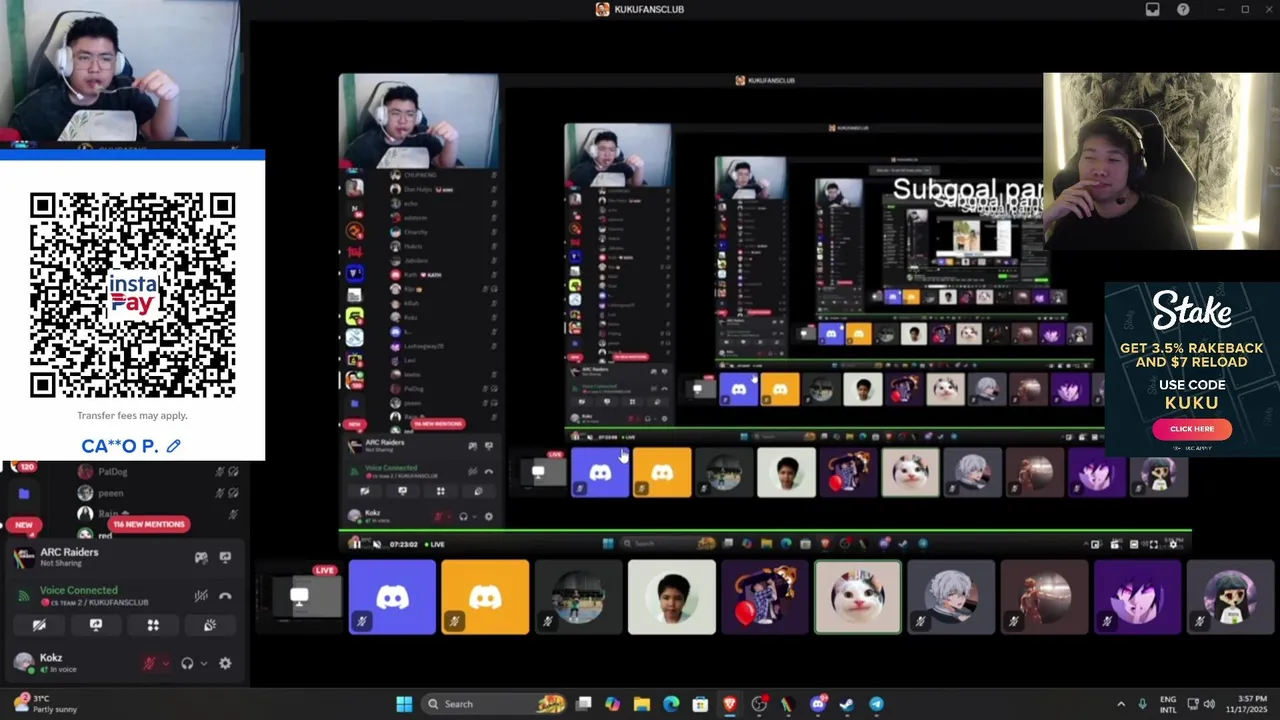Click CLICK HERE on Stake ad
Screen dimensions: 1280x720
click(1191, 429)
